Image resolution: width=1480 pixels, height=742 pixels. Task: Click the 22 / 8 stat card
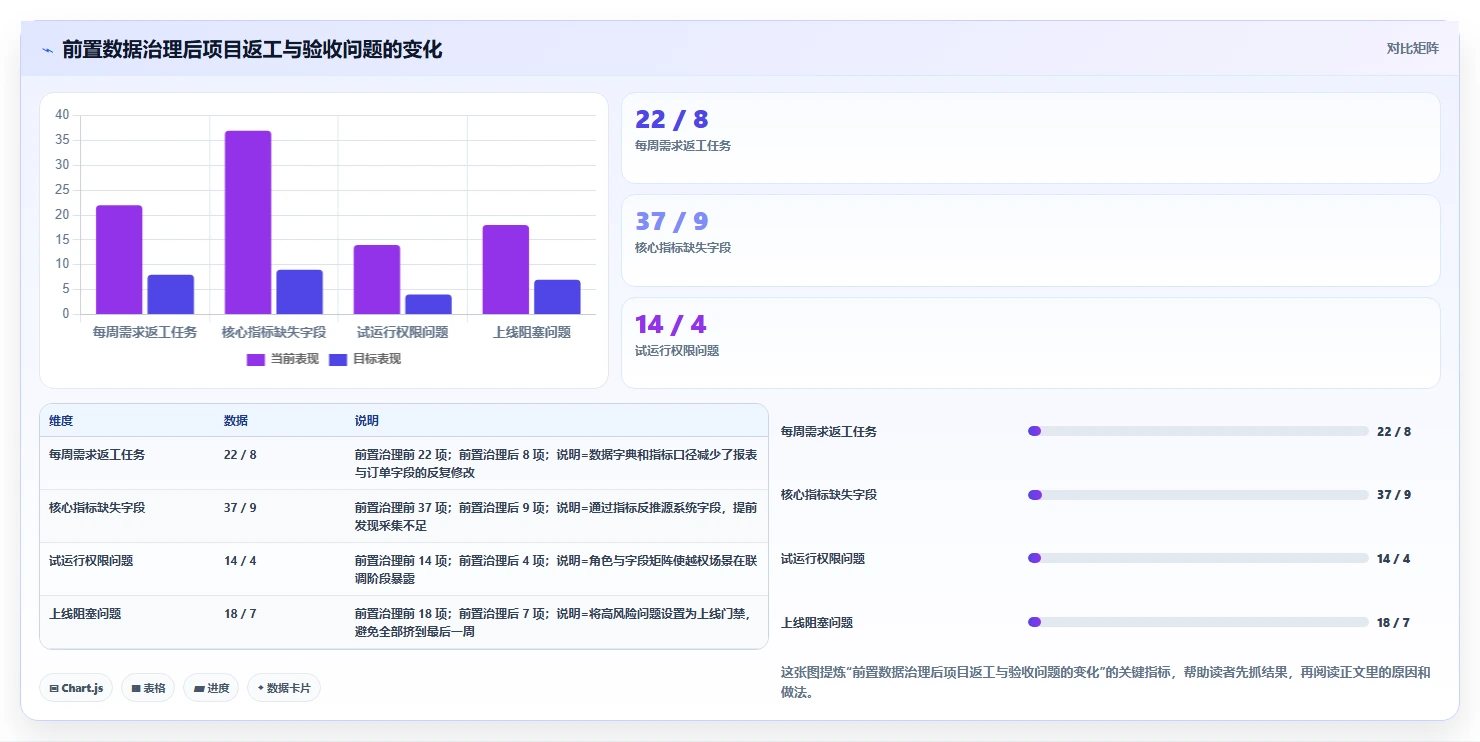click(x=1031, y=138)
